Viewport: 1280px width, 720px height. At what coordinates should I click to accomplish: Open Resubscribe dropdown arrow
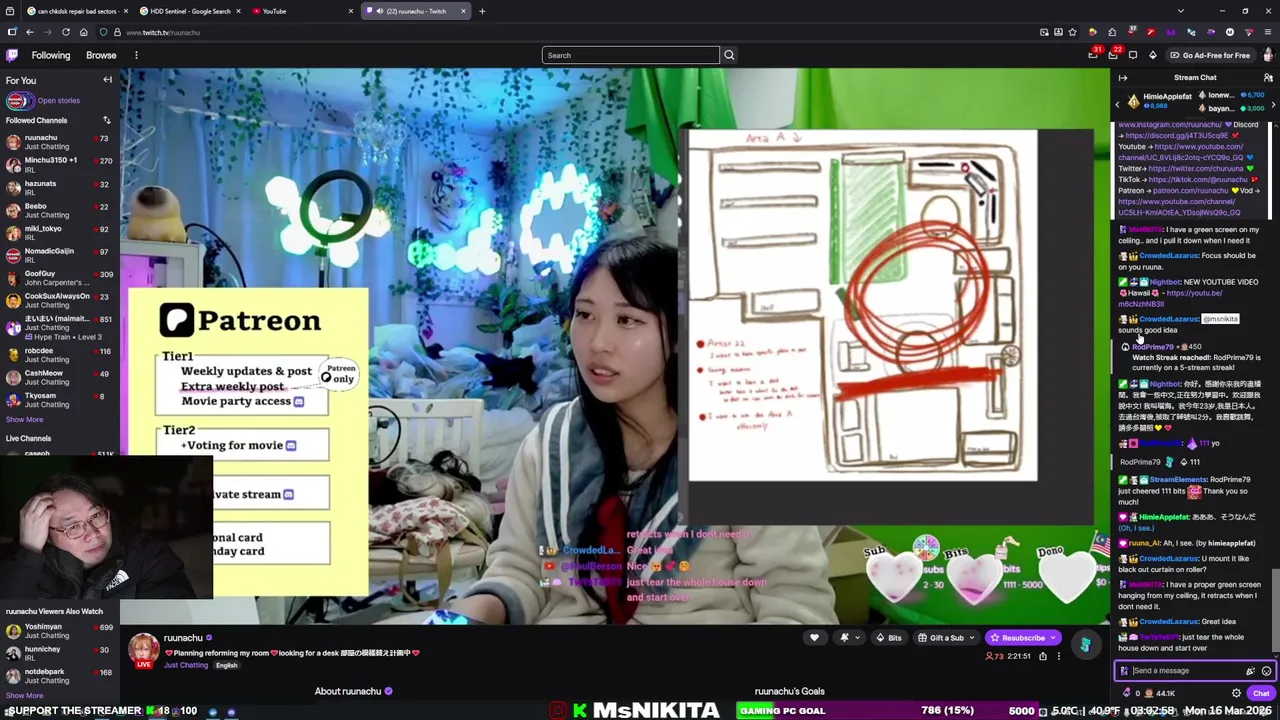[x=1053, y=638]
